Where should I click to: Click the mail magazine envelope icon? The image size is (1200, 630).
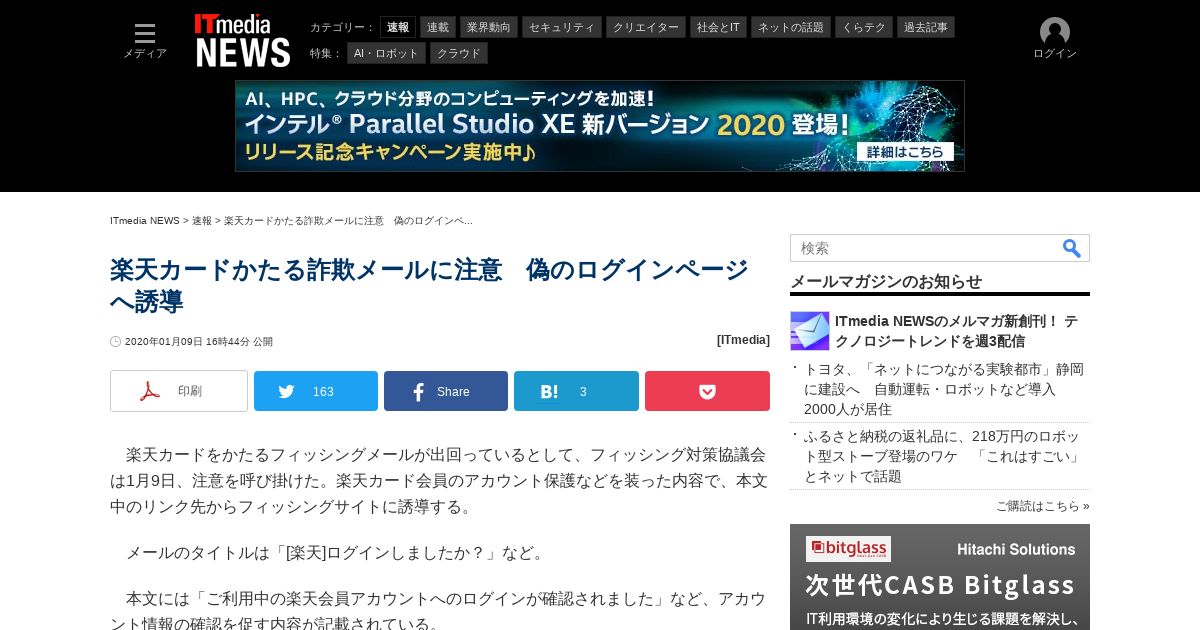(810, 331)
